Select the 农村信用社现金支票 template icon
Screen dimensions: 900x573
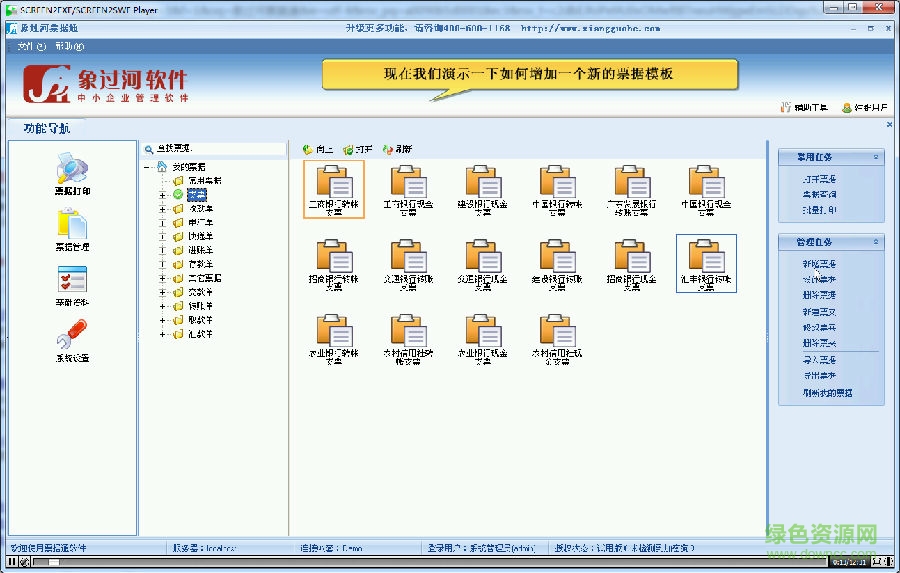tap(557, 333)
